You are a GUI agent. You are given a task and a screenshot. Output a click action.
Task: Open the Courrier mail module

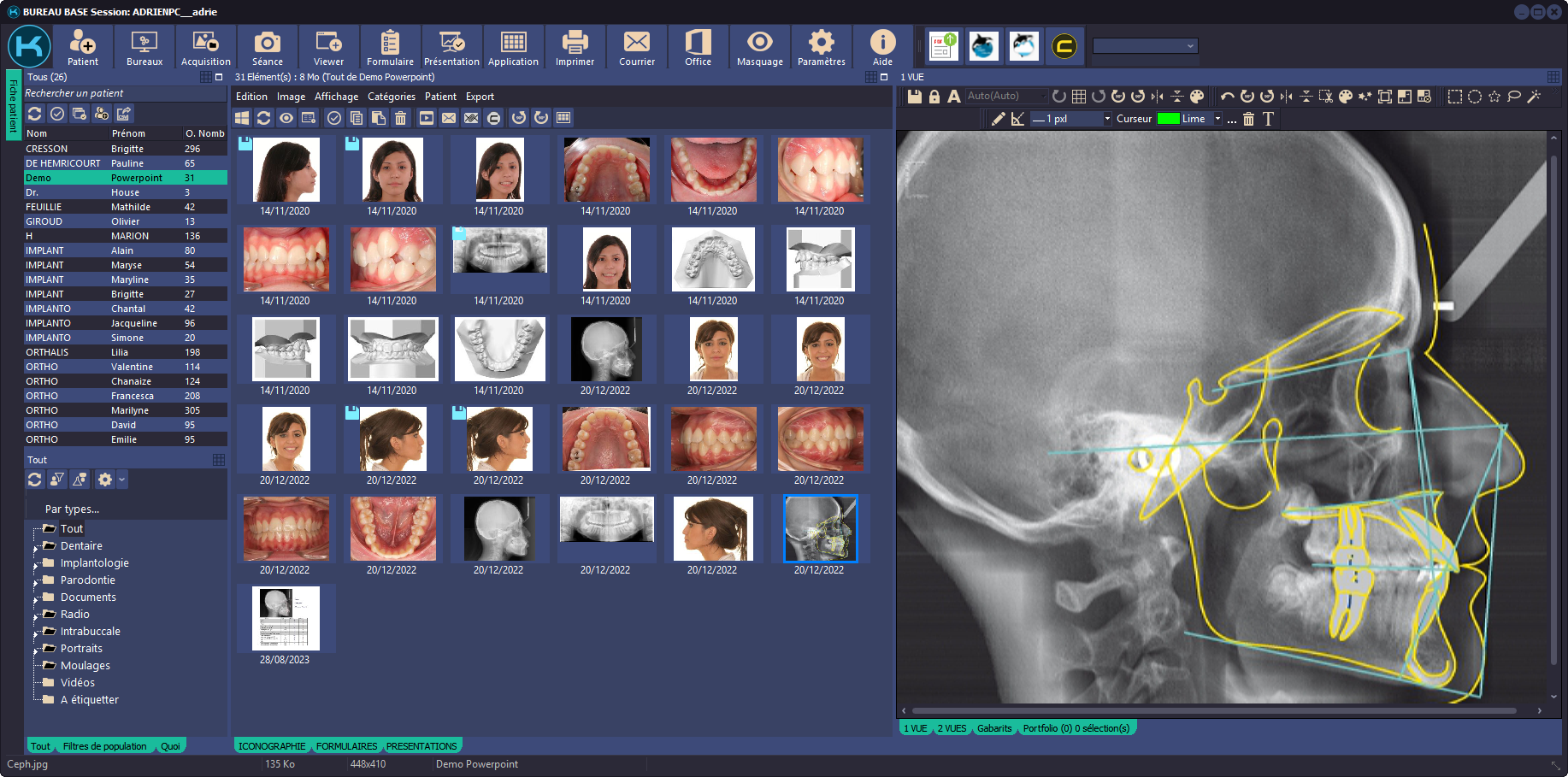tap(636, 47)
